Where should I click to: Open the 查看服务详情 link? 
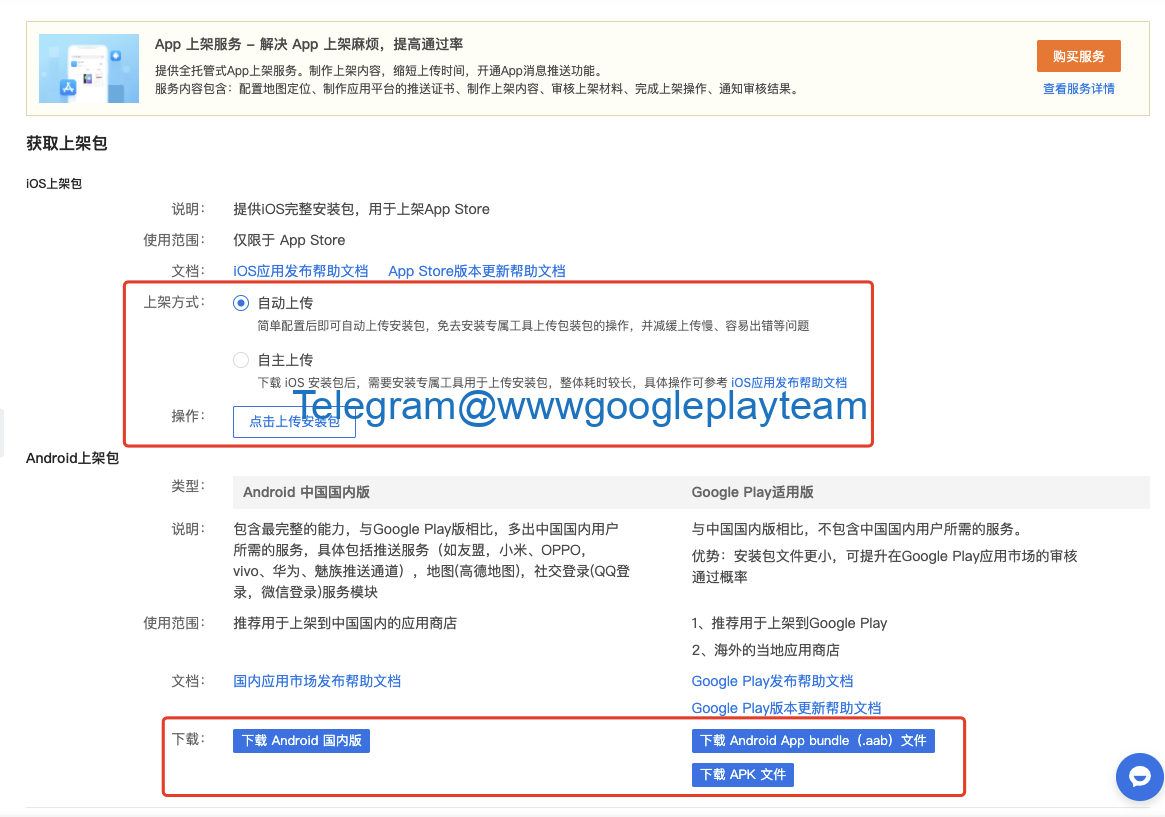point(1078,89)
